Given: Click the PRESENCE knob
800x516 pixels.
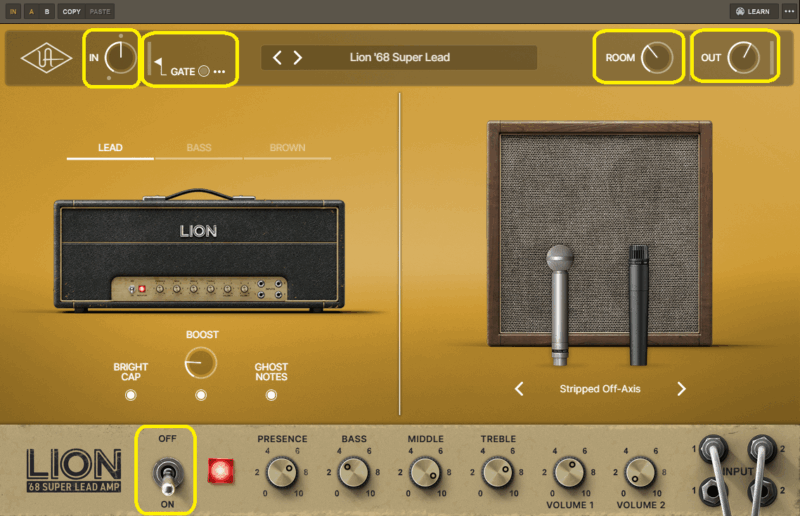Looking at the screenshot, I should point(282,472).
